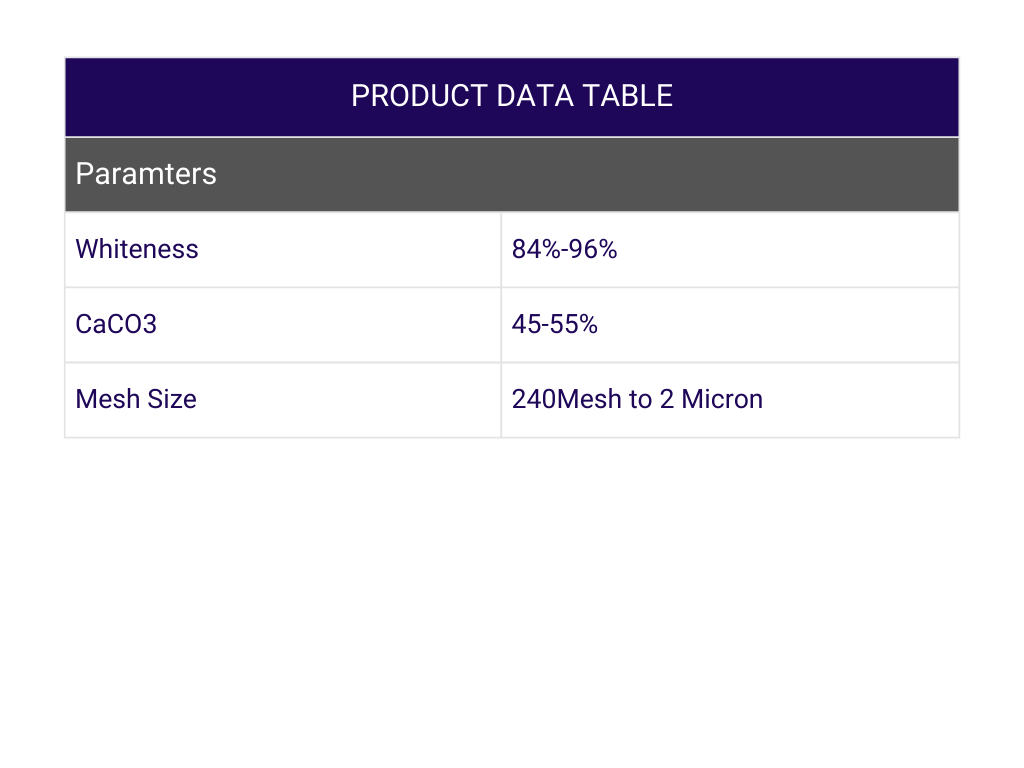1024x768 pixels.
Task: Click the digit 2 before Micron
Action: click(x=667, y=399)
